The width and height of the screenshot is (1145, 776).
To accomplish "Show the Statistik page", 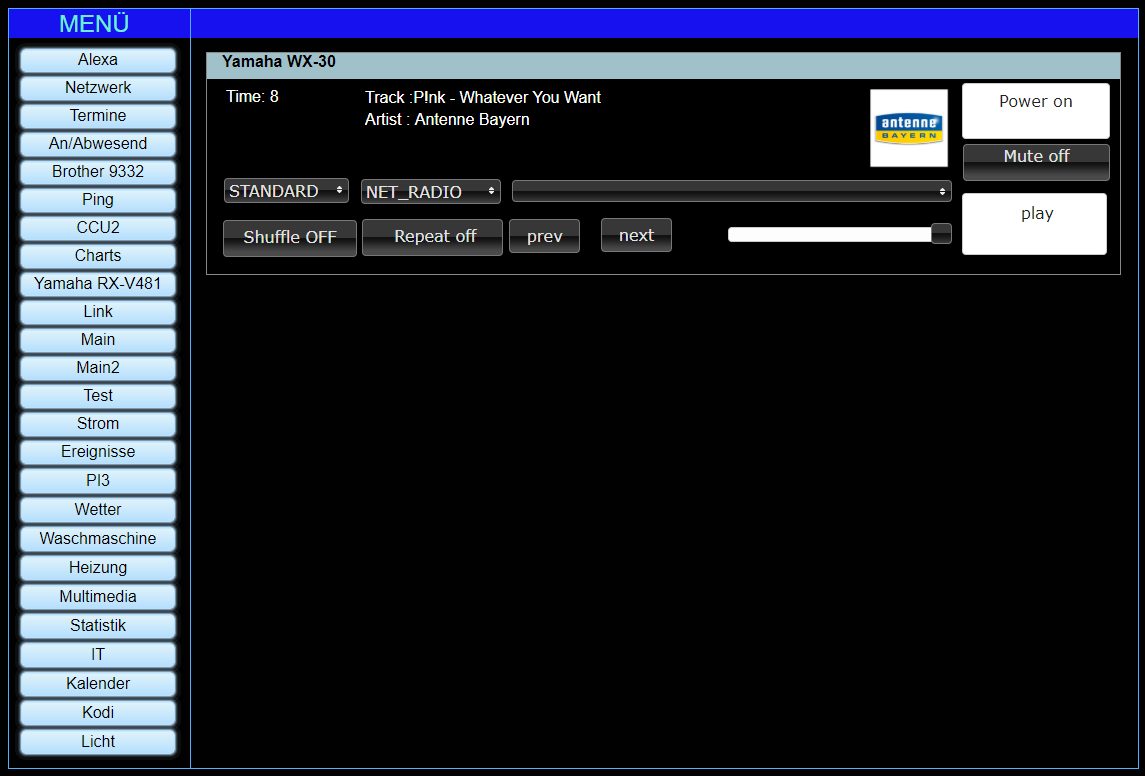I will tap(98, 626).
